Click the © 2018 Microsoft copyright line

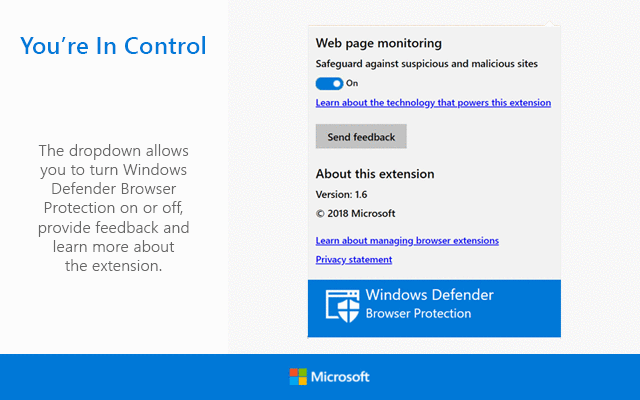pos(355,213)
